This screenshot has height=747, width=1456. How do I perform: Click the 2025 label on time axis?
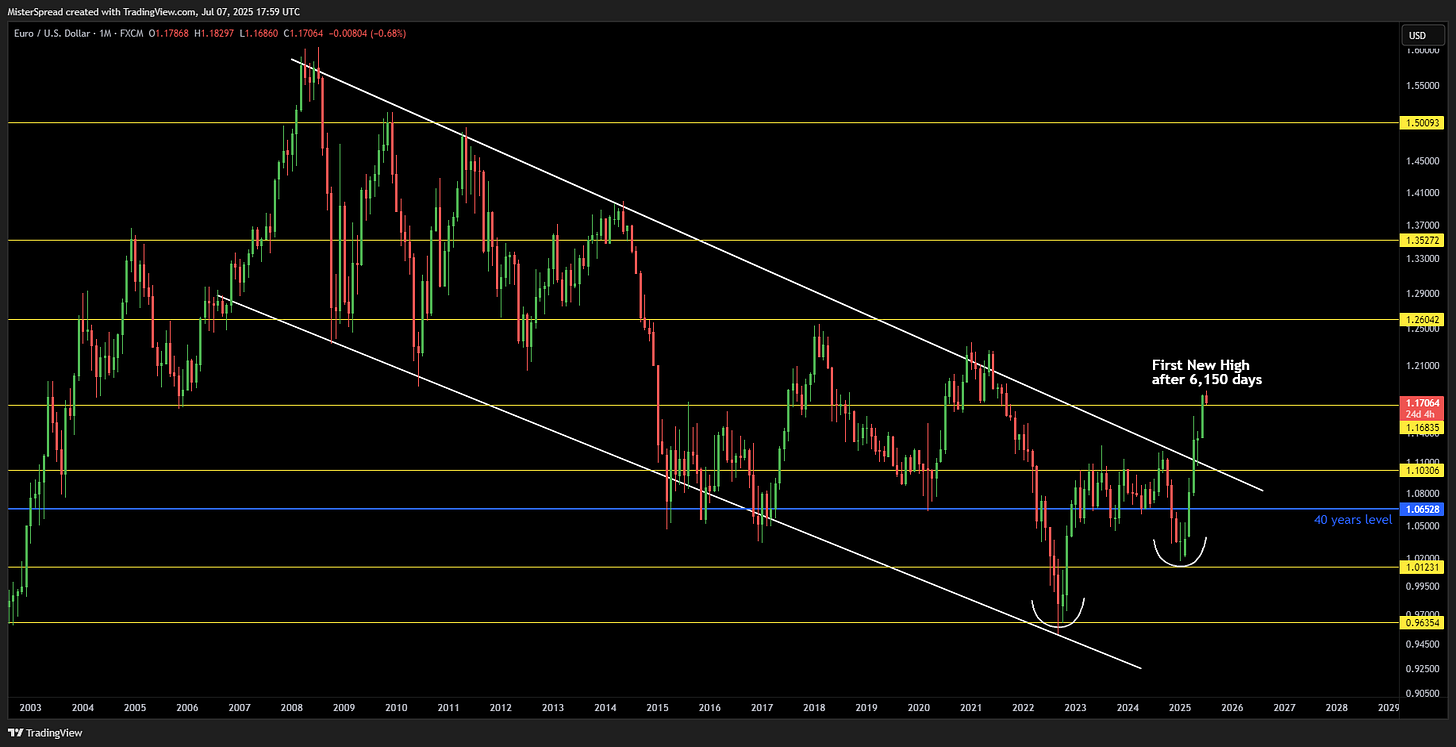(x=1180, y=707)
